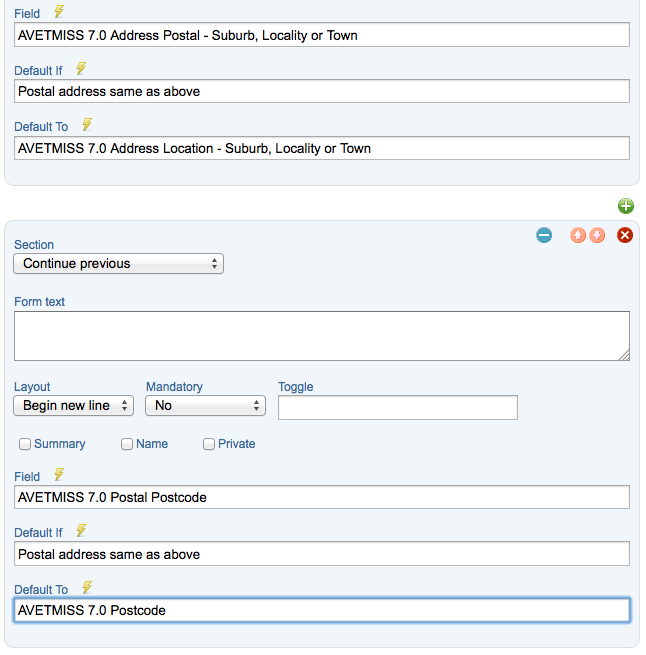Click the lightning icon beside the top Default If label
The width and height of the screenshot is (646, 655).
[x=81, y=69]
